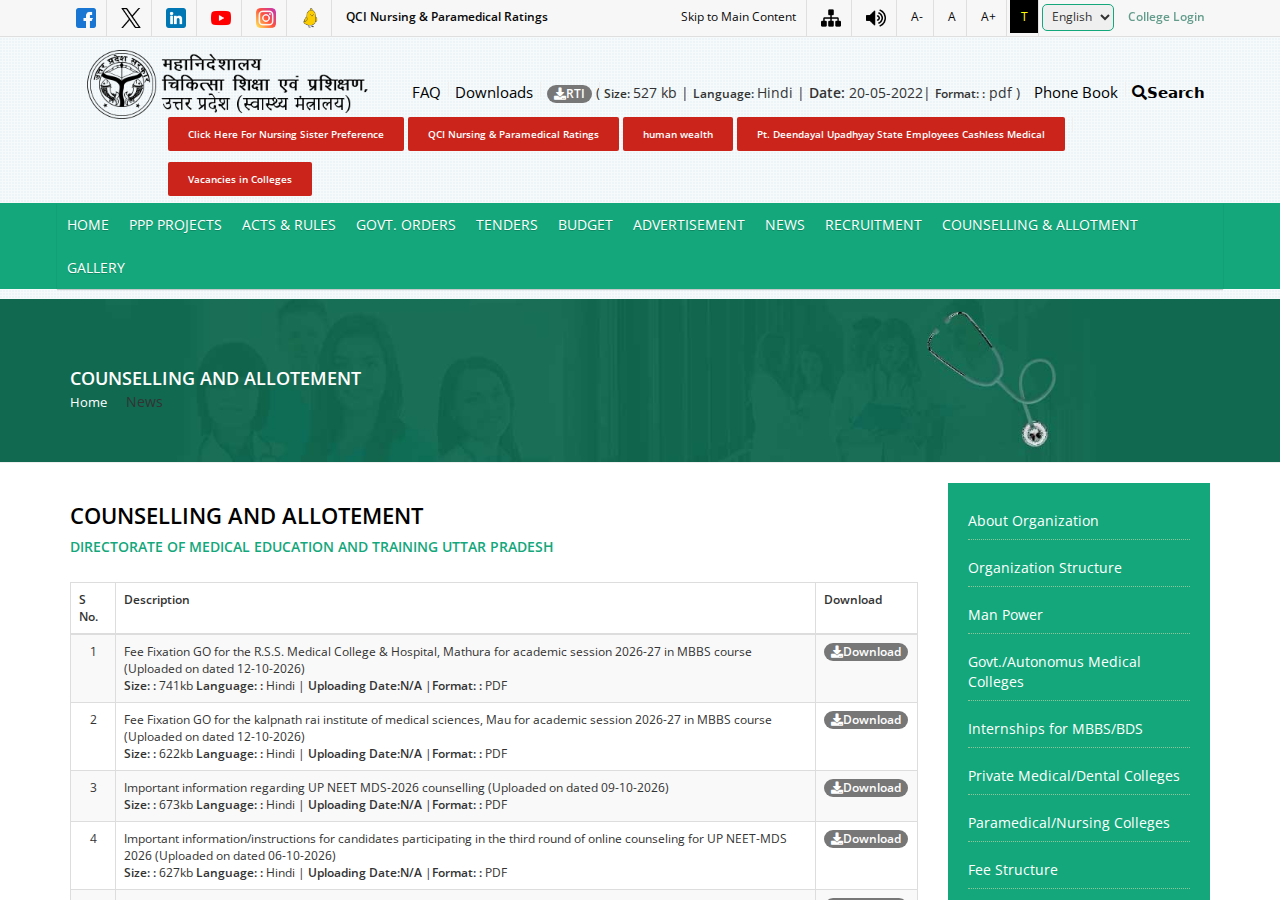1280x900 pixels.
Task: Open the LinkedIn icon
Action: pyautogui.click(x=176, y=17)
